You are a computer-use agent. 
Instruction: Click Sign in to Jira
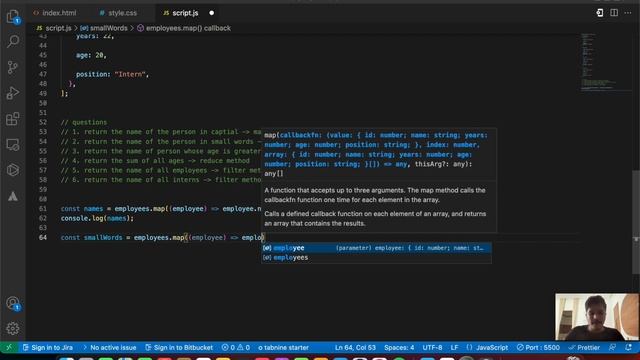48,348
